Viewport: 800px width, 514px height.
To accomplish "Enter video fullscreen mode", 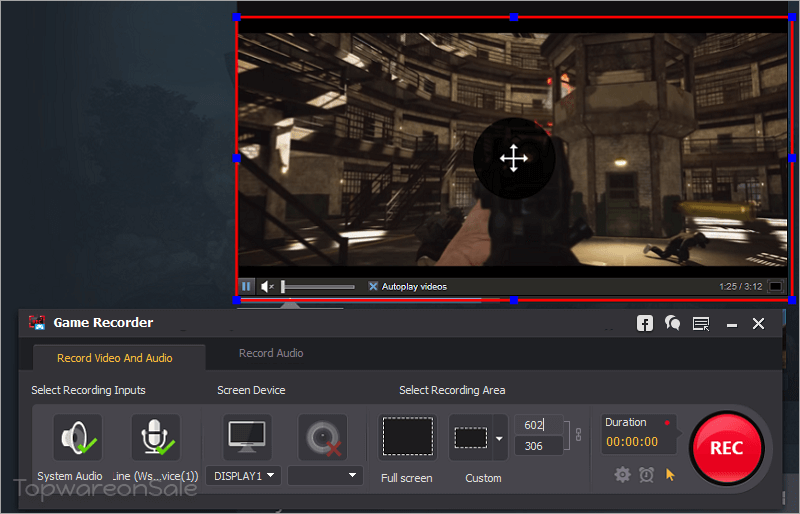I will 776,286.
